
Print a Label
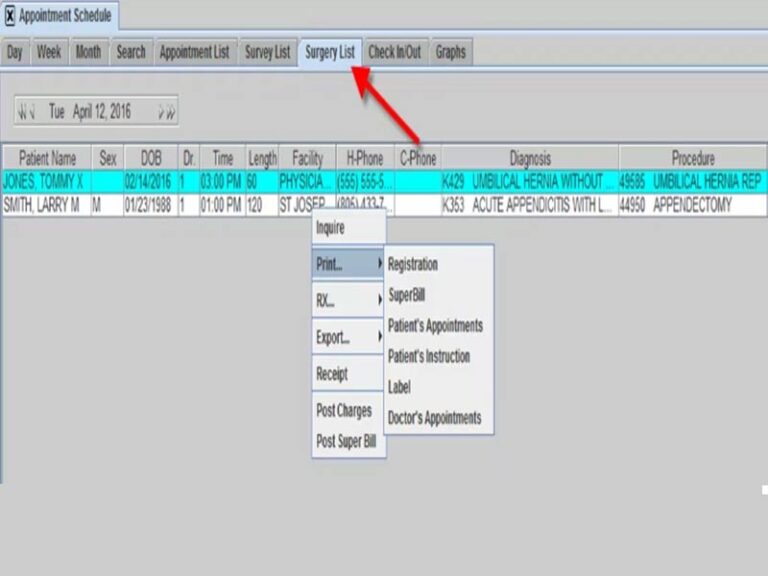pos(439,387)
